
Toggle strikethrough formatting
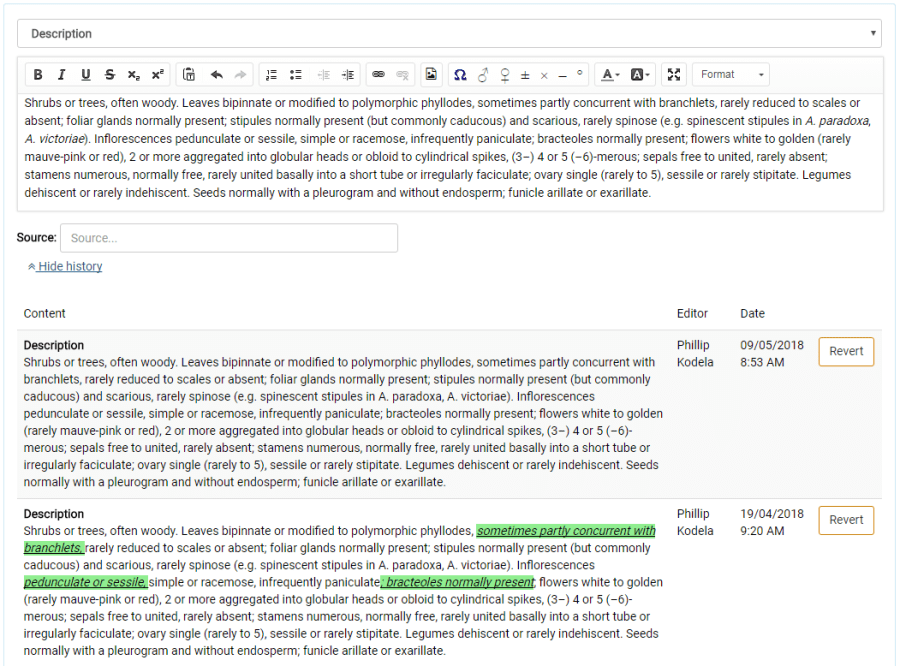click(110, 75)
